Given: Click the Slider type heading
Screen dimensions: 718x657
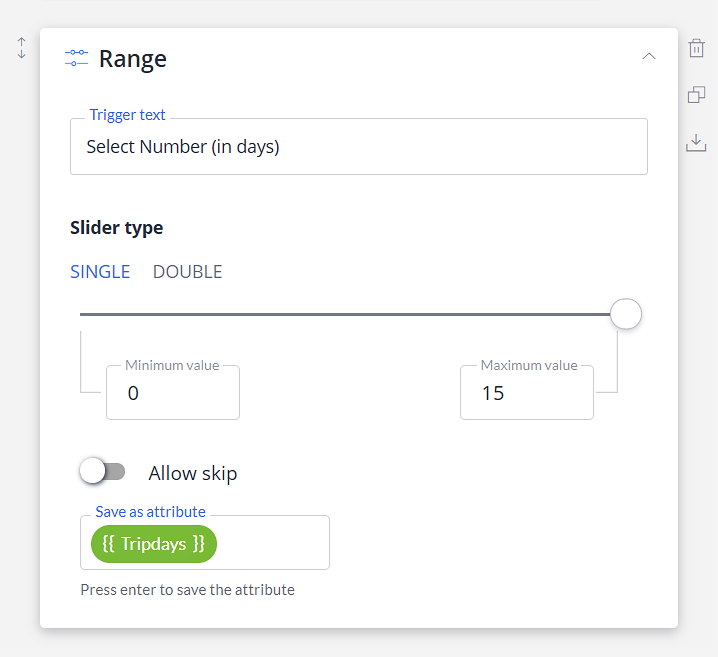Looking at the screenshot, I should [116, 228].
